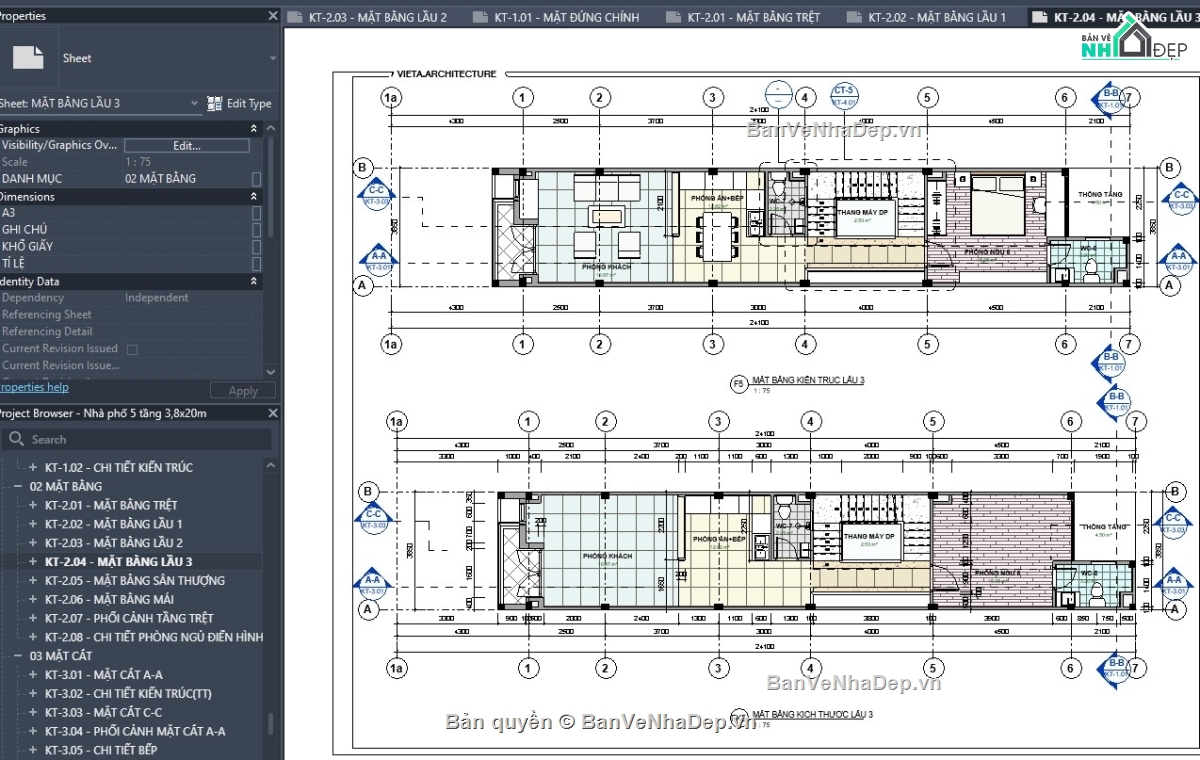Click Edit... for Visibility/Graphics Overrides
This screenshot has height=760, width=1200.
187,146
